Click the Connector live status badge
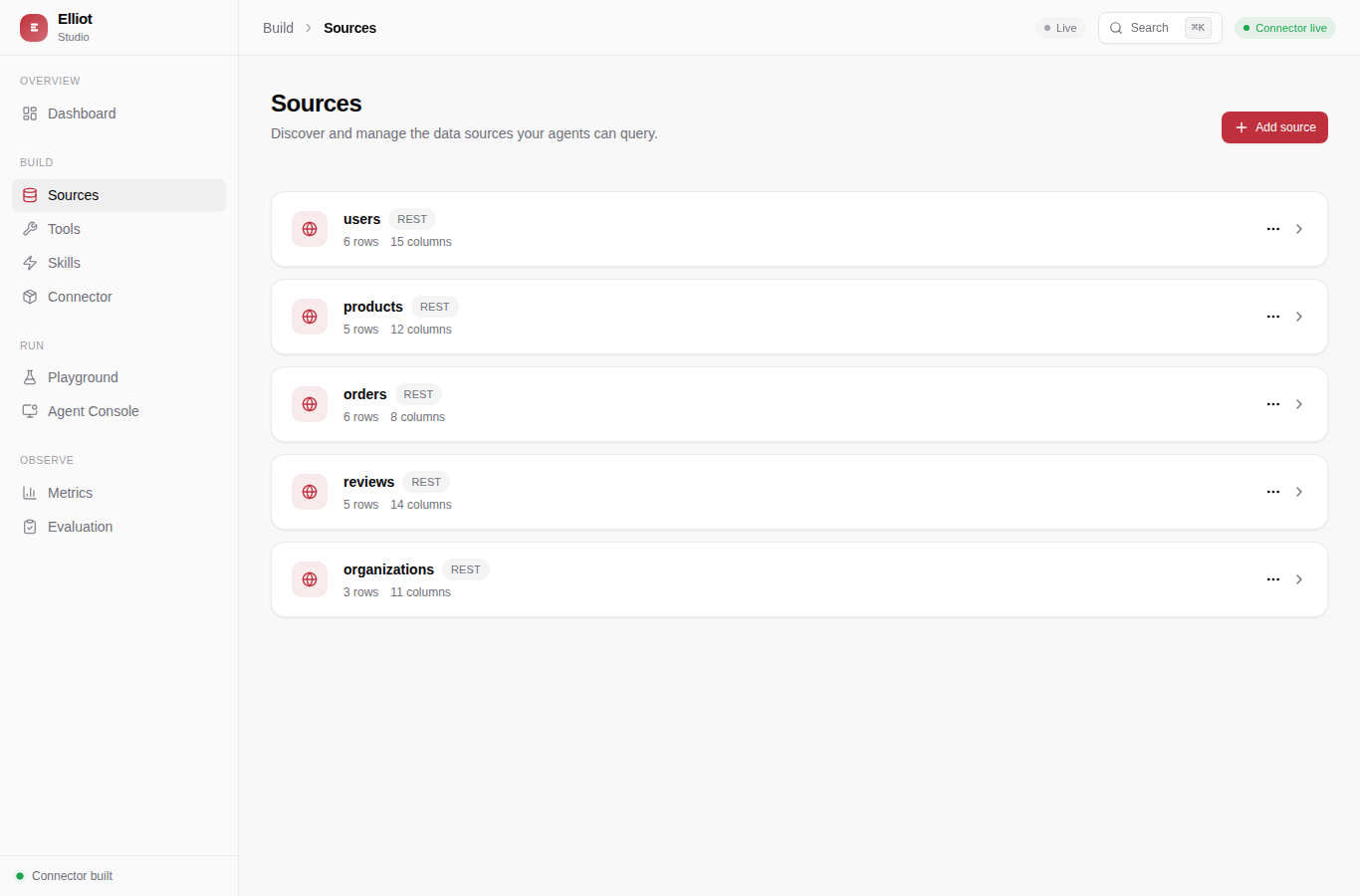The image size is (1360, 896). tap(1284, 28)
